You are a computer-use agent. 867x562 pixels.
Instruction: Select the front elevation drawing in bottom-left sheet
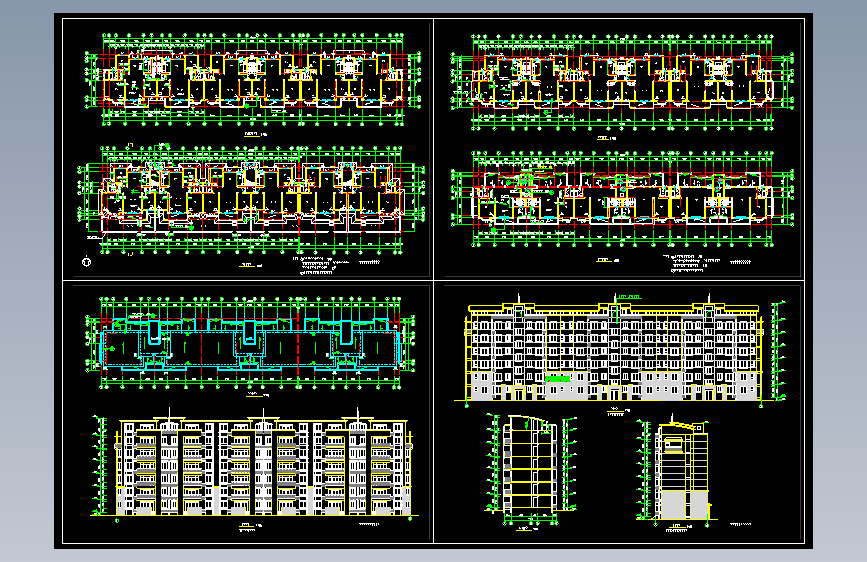click(254, 464)
